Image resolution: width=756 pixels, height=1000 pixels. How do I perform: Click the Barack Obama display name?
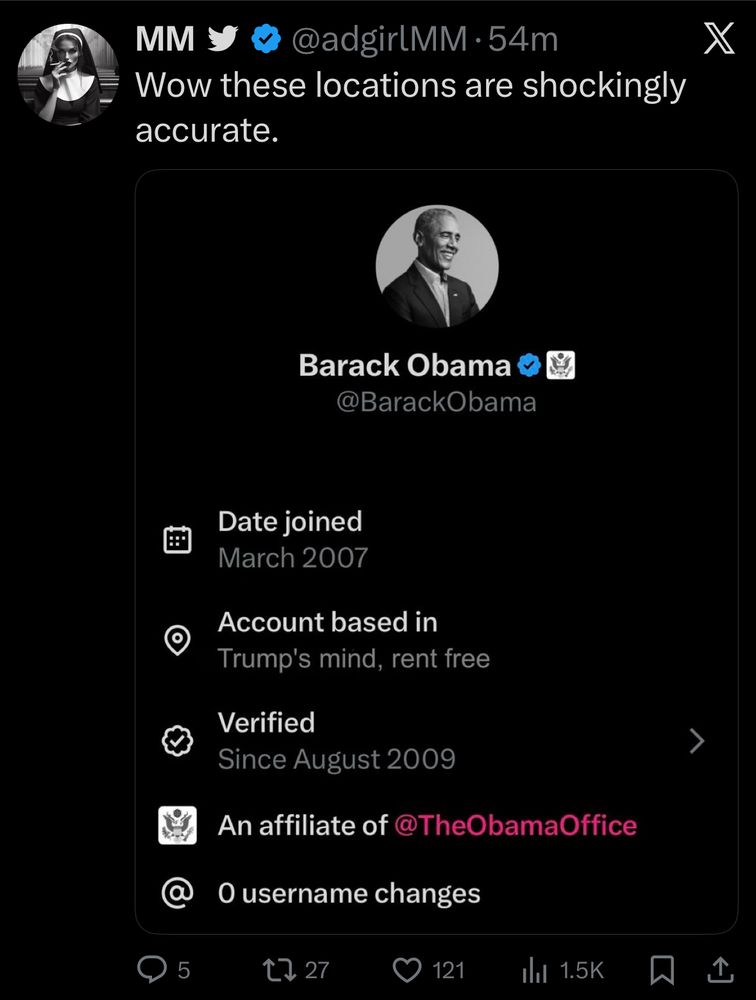[405, 366]
